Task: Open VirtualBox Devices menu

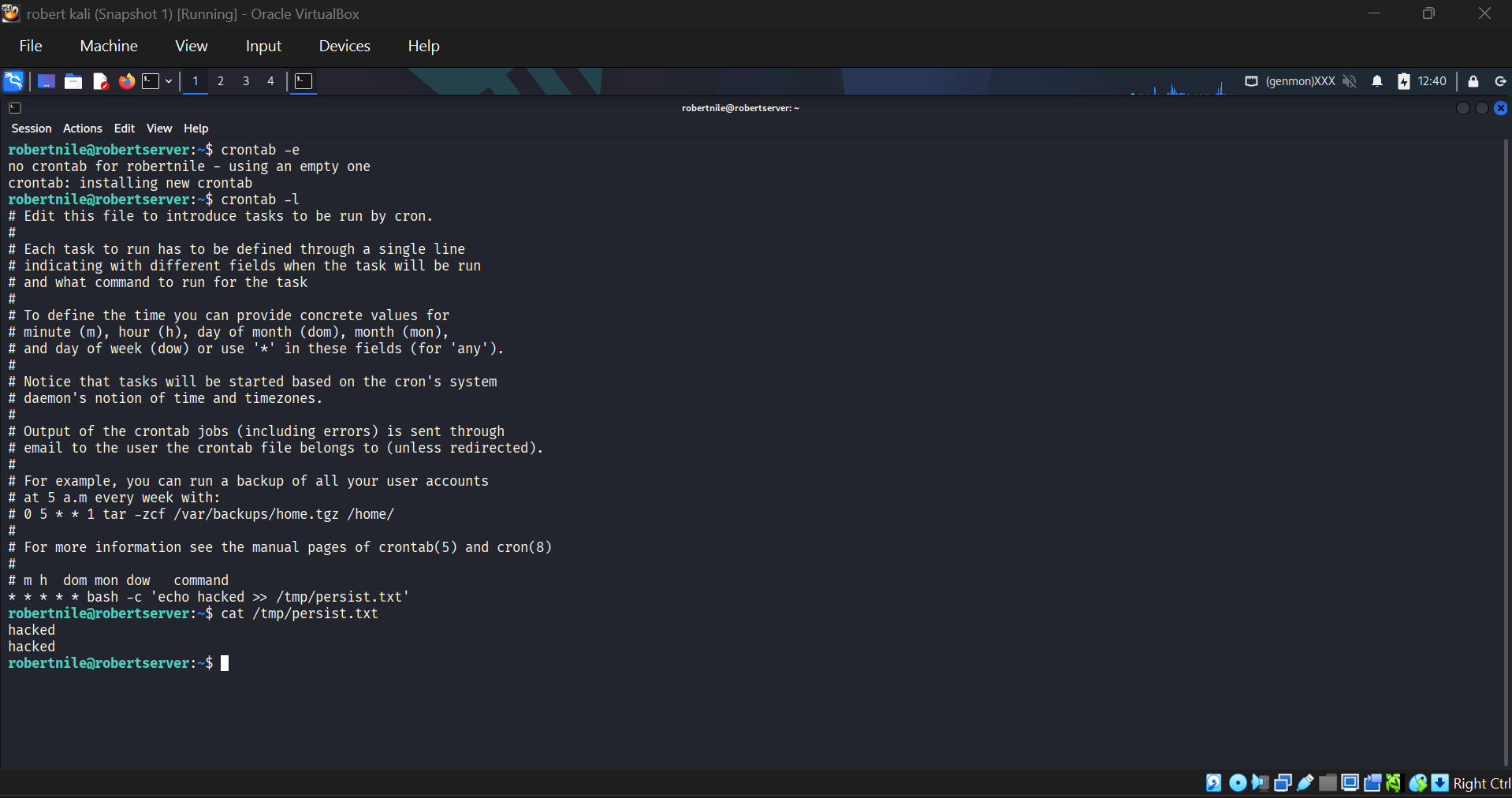Action: click(x=344, y=46)
